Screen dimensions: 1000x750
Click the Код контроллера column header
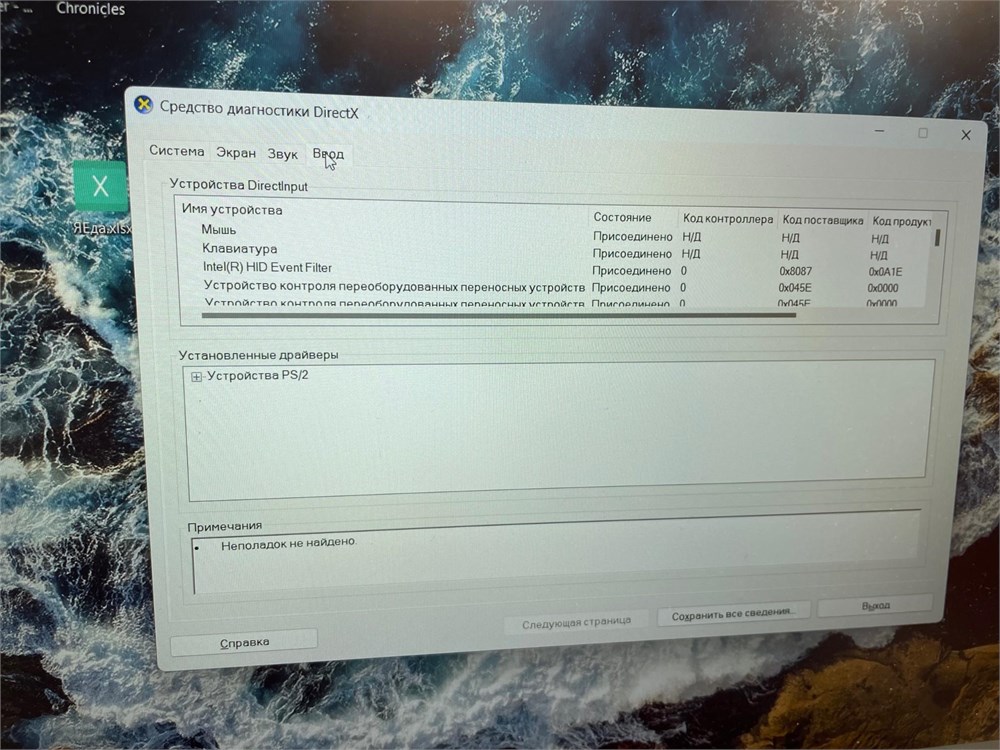coord(727,219)
